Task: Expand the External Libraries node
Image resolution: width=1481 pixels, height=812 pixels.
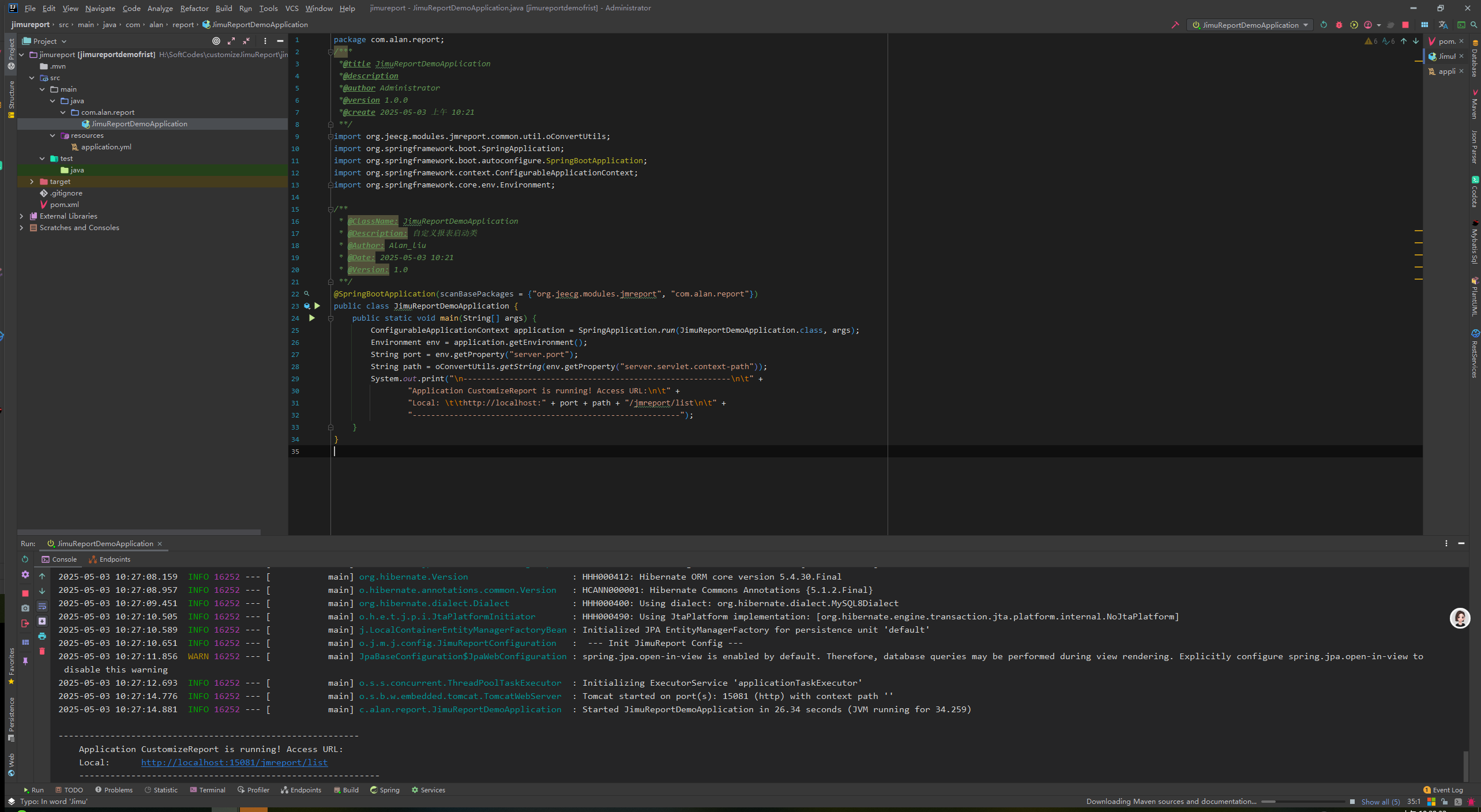Action: click(x=21, y=216)
